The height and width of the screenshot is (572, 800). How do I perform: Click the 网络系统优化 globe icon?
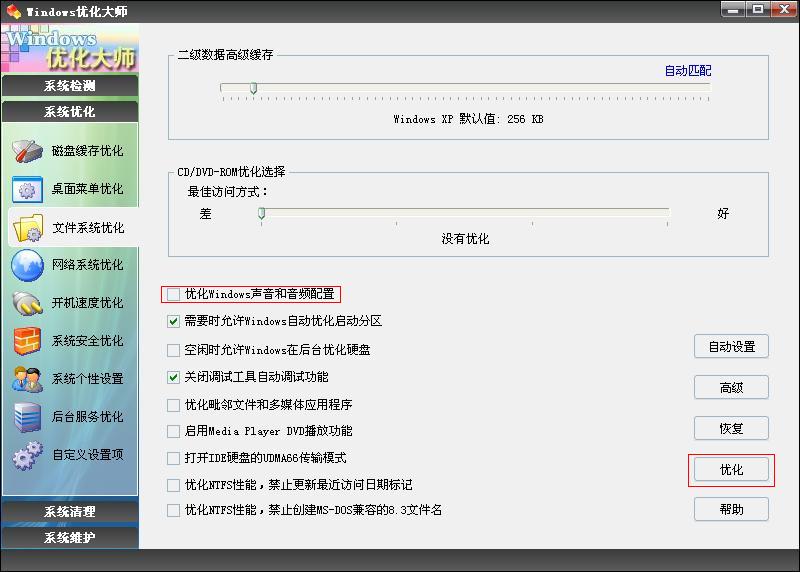coord(27,265)
